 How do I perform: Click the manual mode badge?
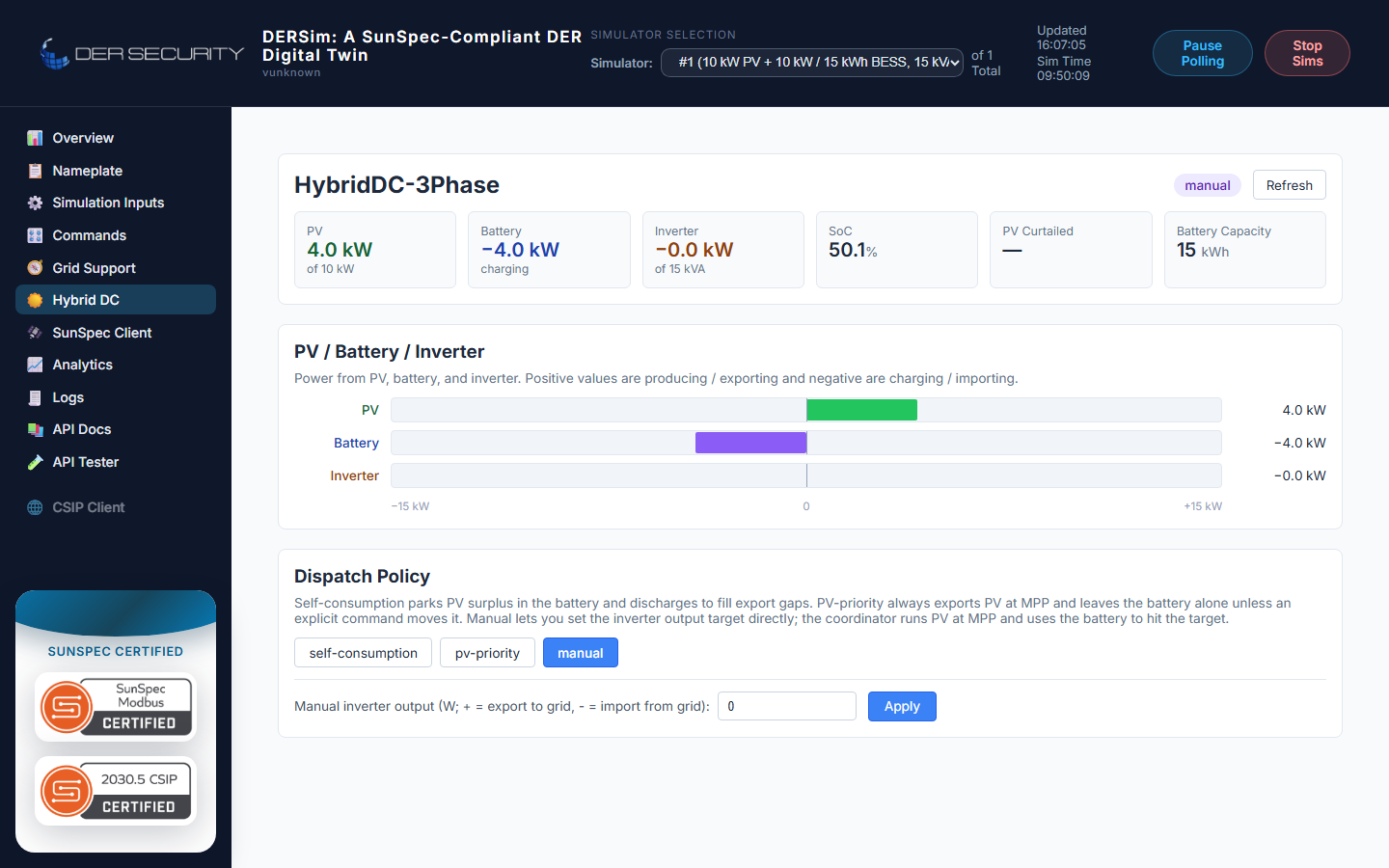pyautogui.click(x=1208, y=185)
